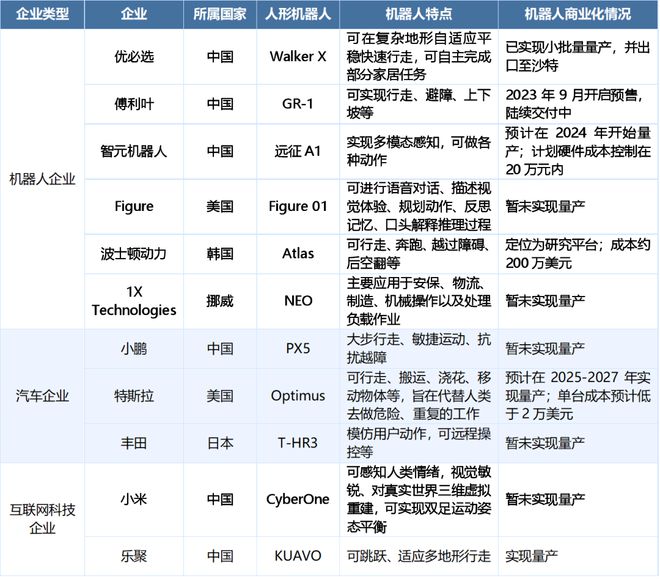Click the 优必选 company cell

(134, 57)
